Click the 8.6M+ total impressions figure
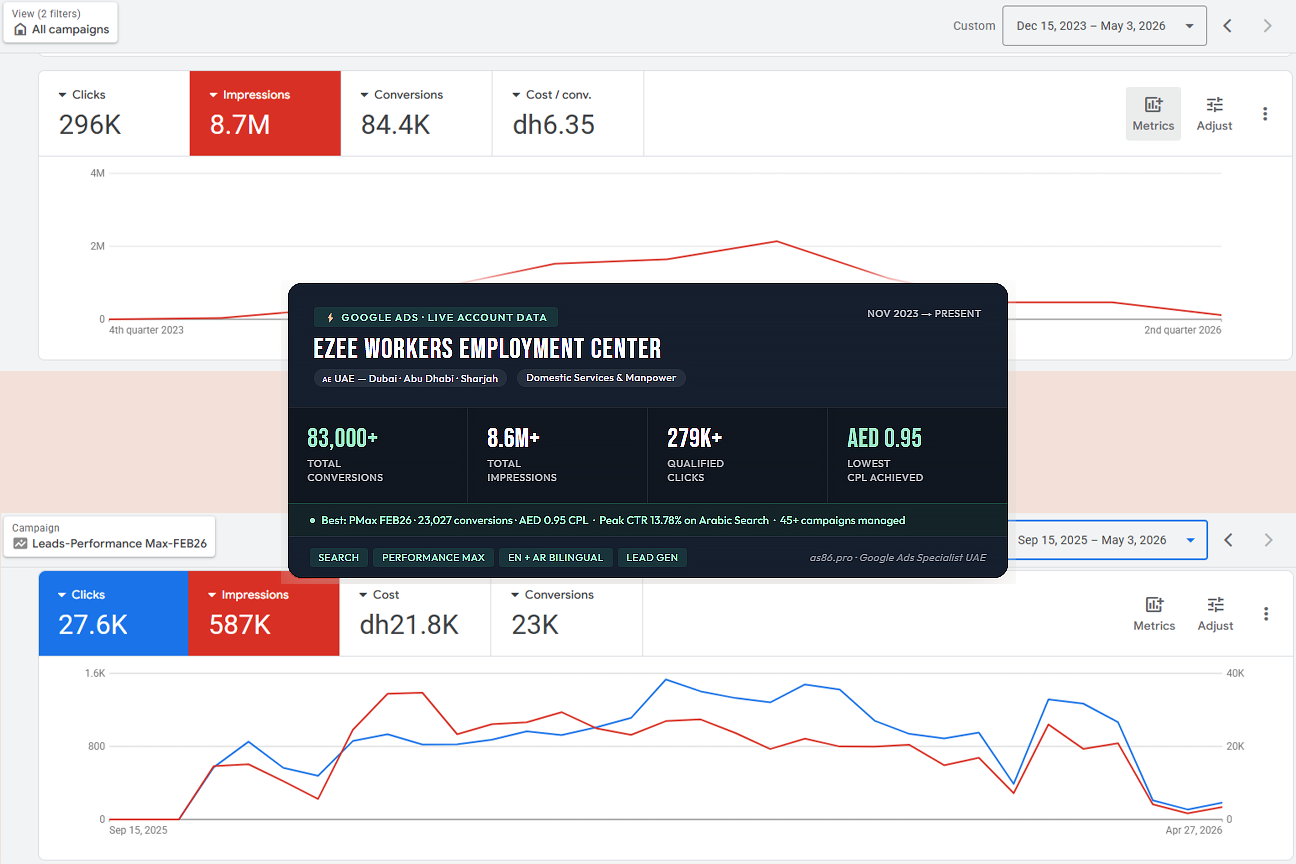 coord(514,438)
